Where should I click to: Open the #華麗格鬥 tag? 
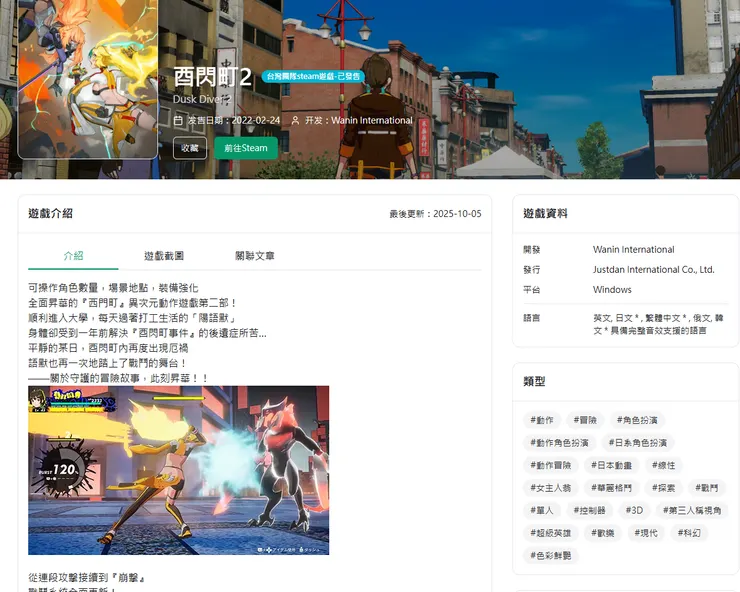pos(612,488)
